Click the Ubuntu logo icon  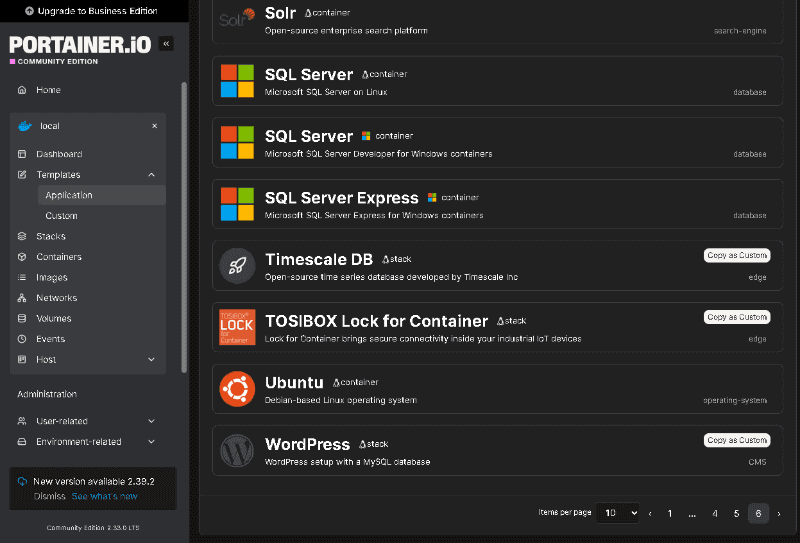(x=237, y=389)
